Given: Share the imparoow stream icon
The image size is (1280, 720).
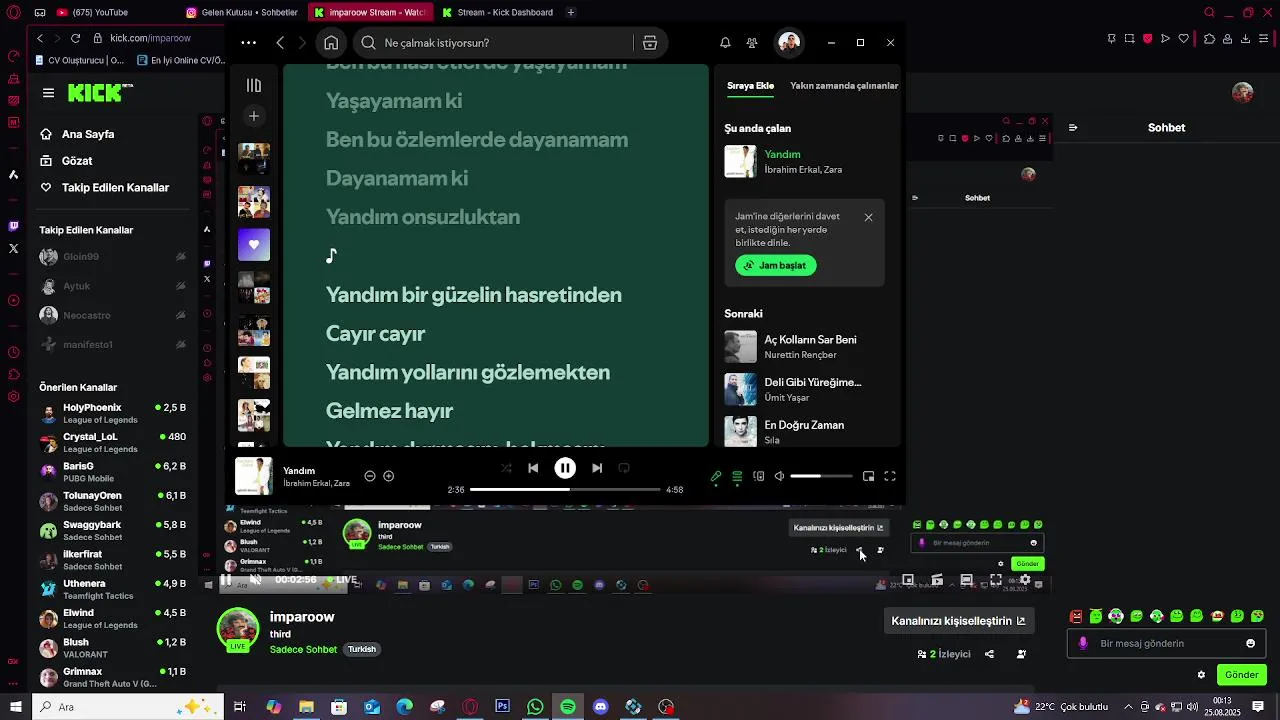Looking at the screenshot, I should (989, 654).
